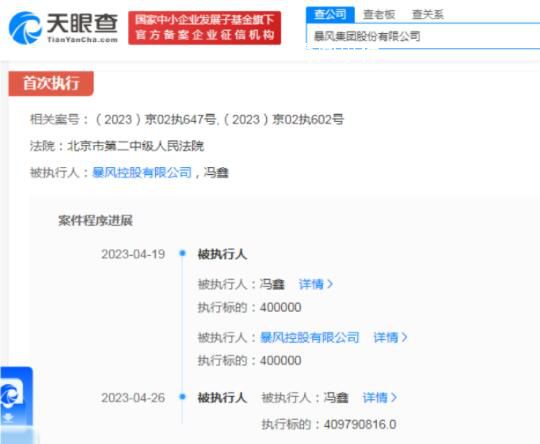540x444 pixels.
Task: Open 详情 link for 冯鑫 under 2023-04-26
Action: (x=375, y=398)
